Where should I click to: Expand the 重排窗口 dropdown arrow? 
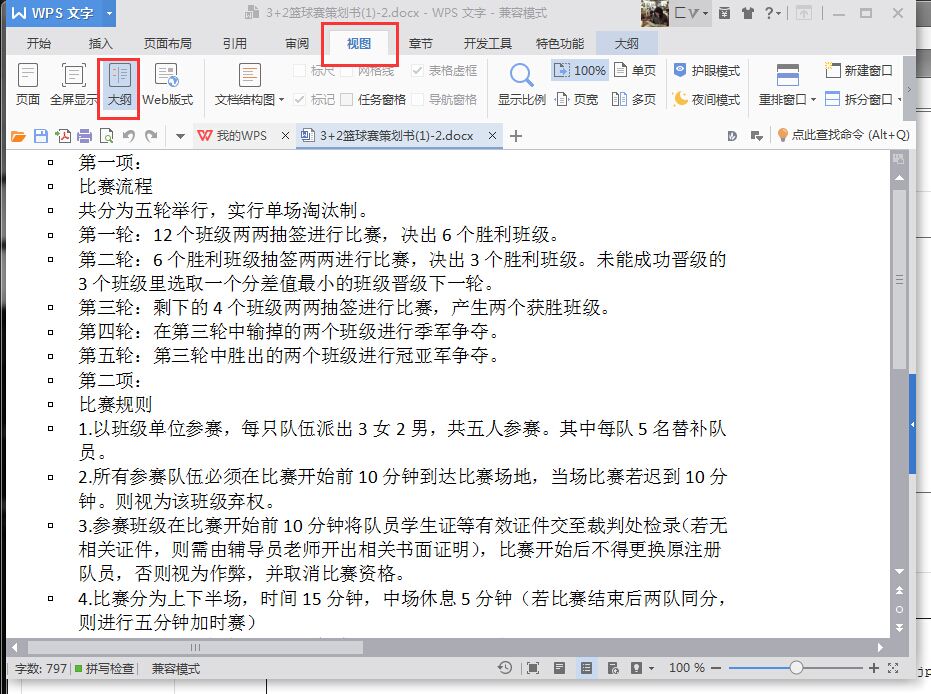point(813,100)
